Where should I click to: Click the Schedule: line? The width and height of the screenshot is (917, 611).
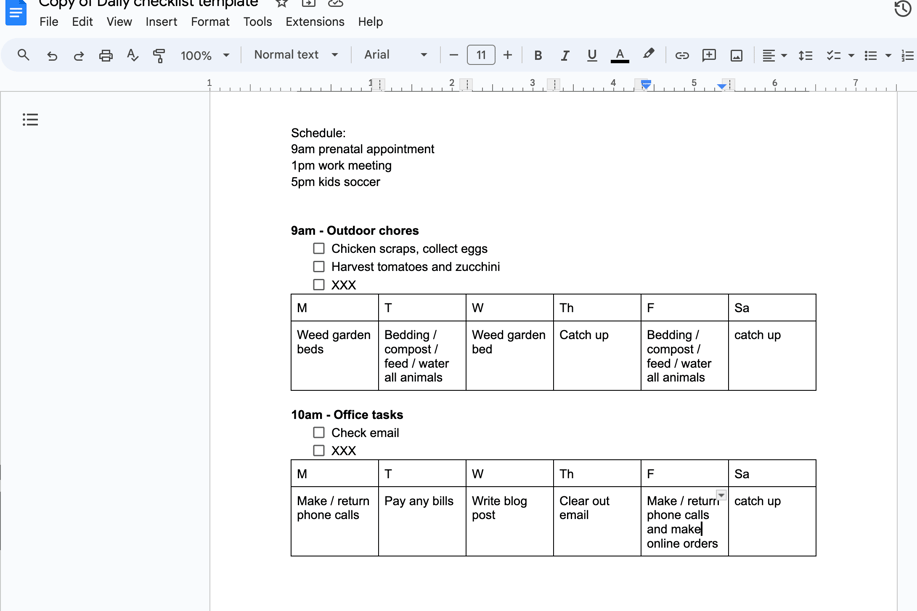click(318, 133)
